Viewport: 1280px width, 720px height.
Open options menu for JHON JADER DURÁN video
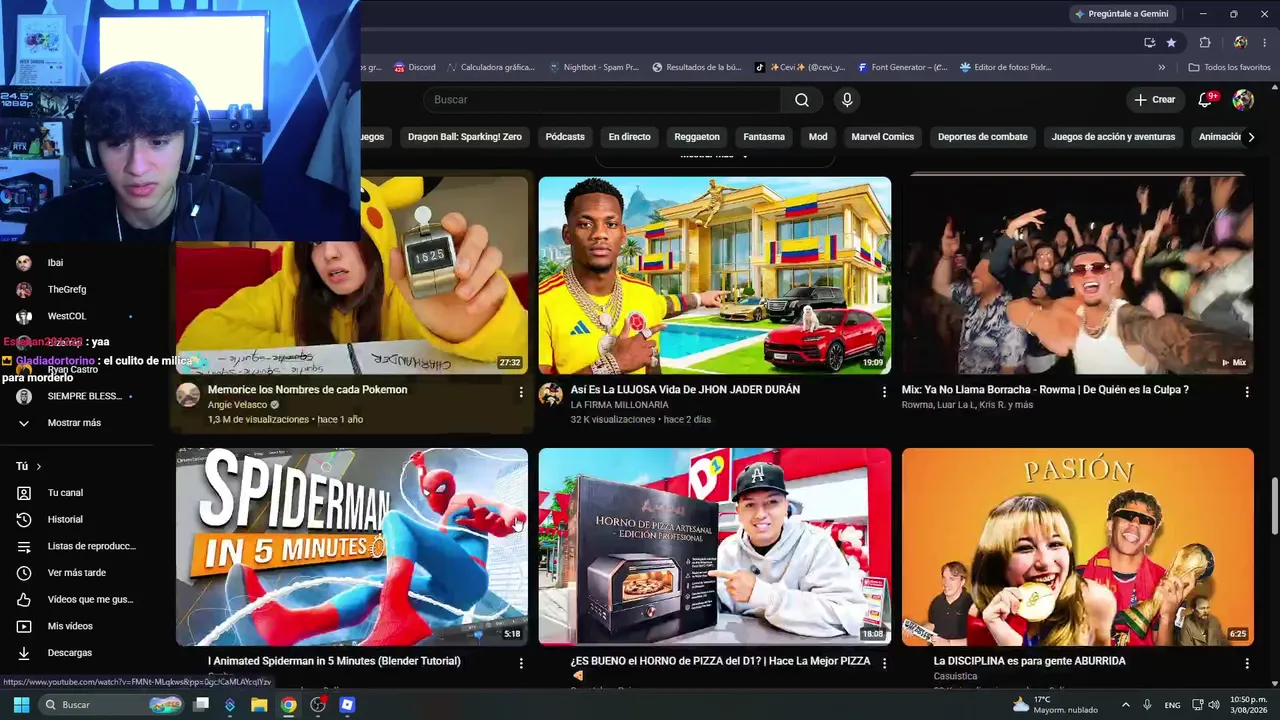click(x=884, y=393)
